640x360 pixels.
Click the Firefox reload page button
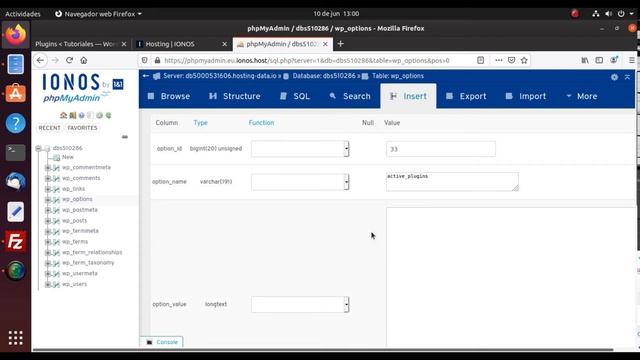(x=69, y=60)
